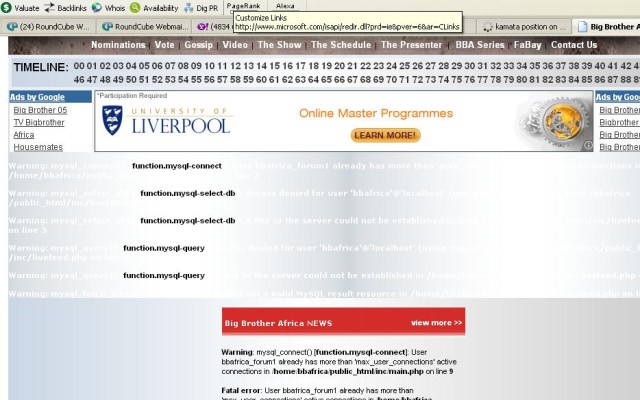Open the FaBay menu item
Screen dimensions: 640x400
pos(527,44)
